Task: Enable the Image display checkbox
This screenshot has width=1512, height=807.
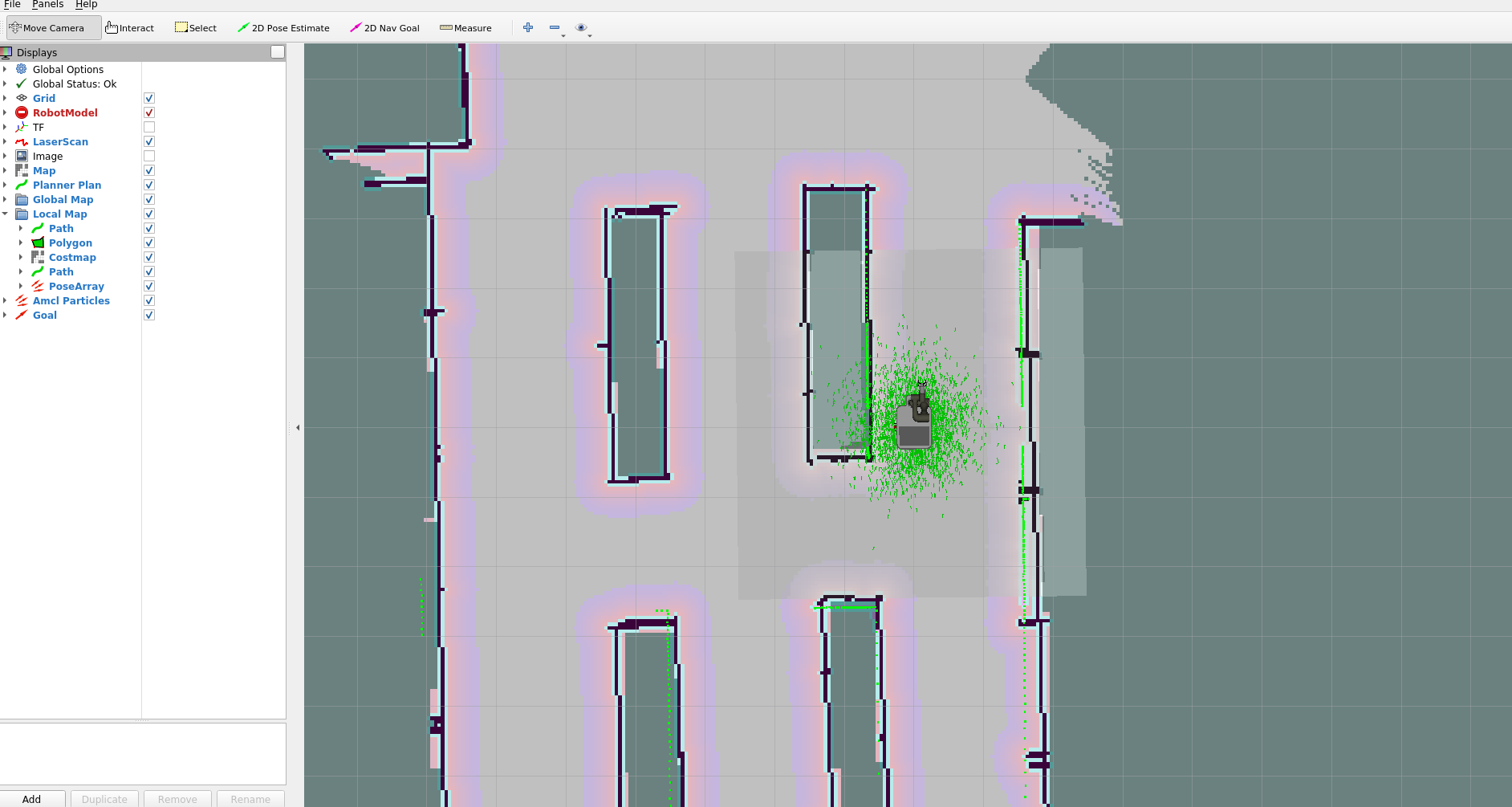Action: tap(149, 155)
